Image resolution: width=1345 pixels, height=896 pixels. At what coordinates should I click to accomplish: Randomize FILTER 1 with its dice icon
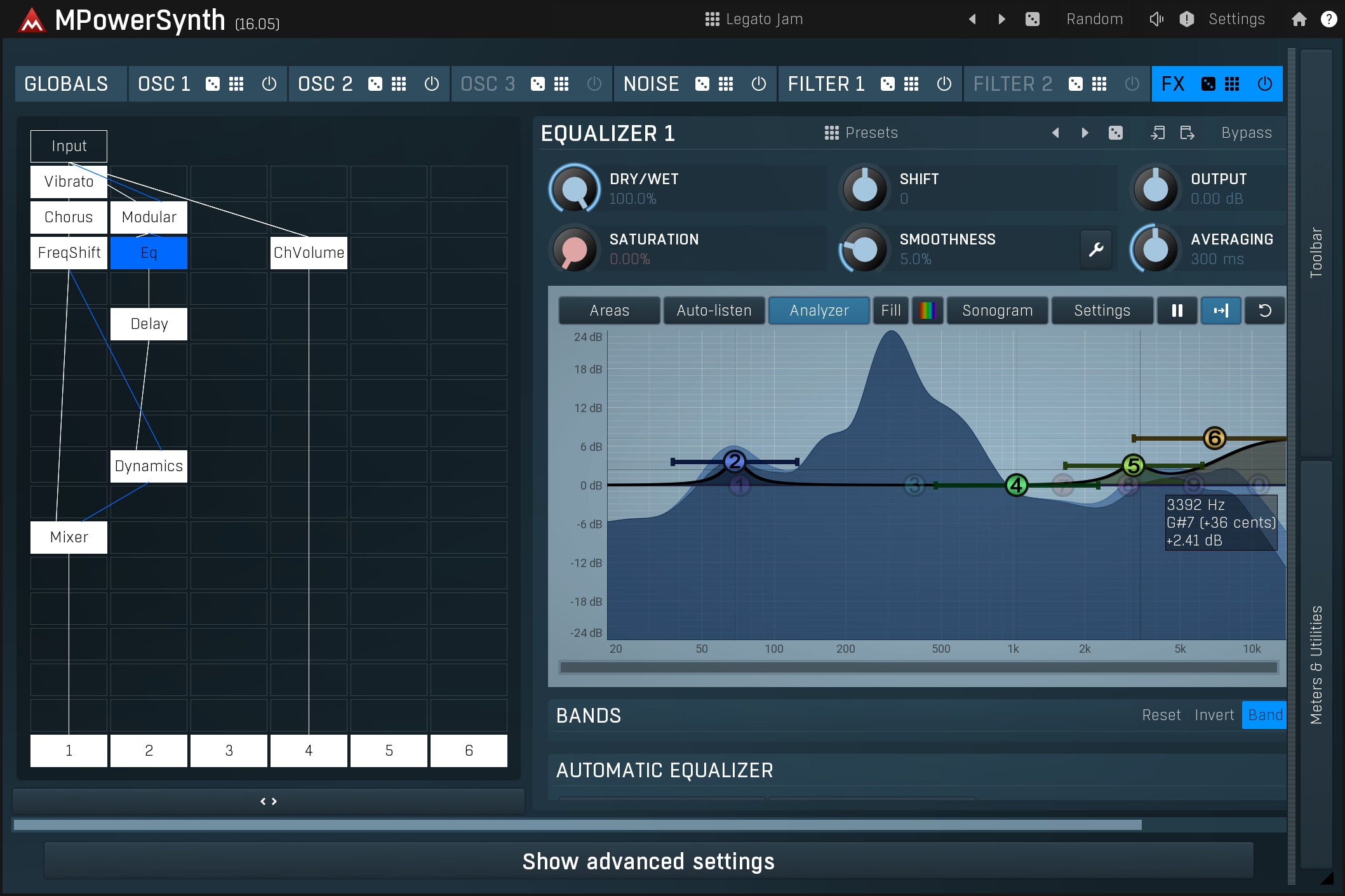[x=888, y=84]
